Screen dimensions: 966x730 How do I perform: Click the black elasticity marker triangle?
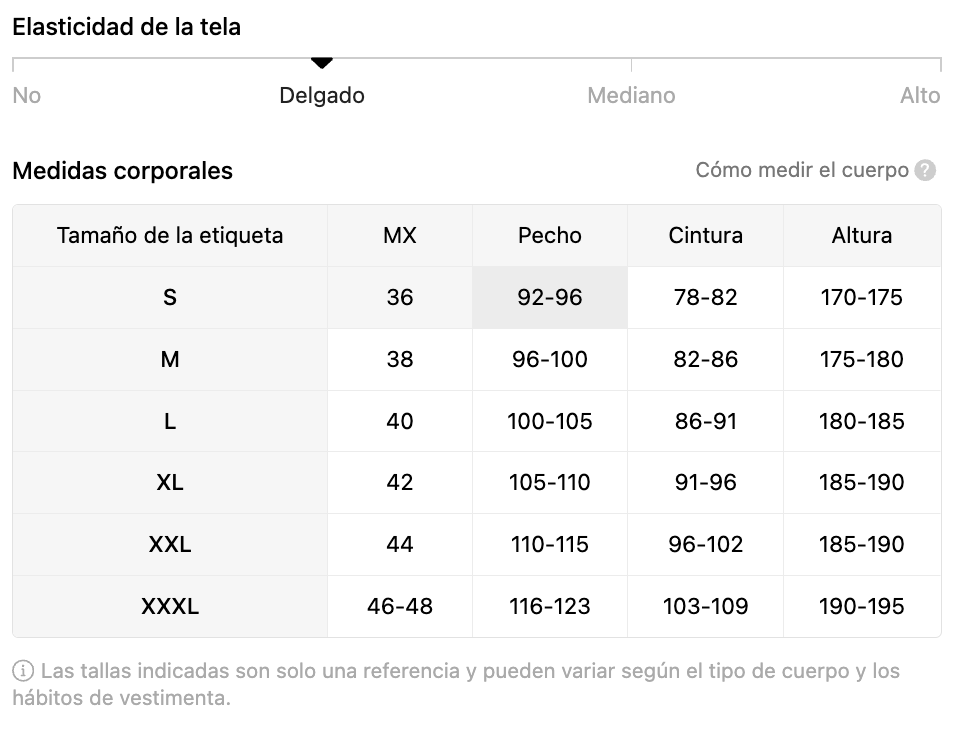322,62
